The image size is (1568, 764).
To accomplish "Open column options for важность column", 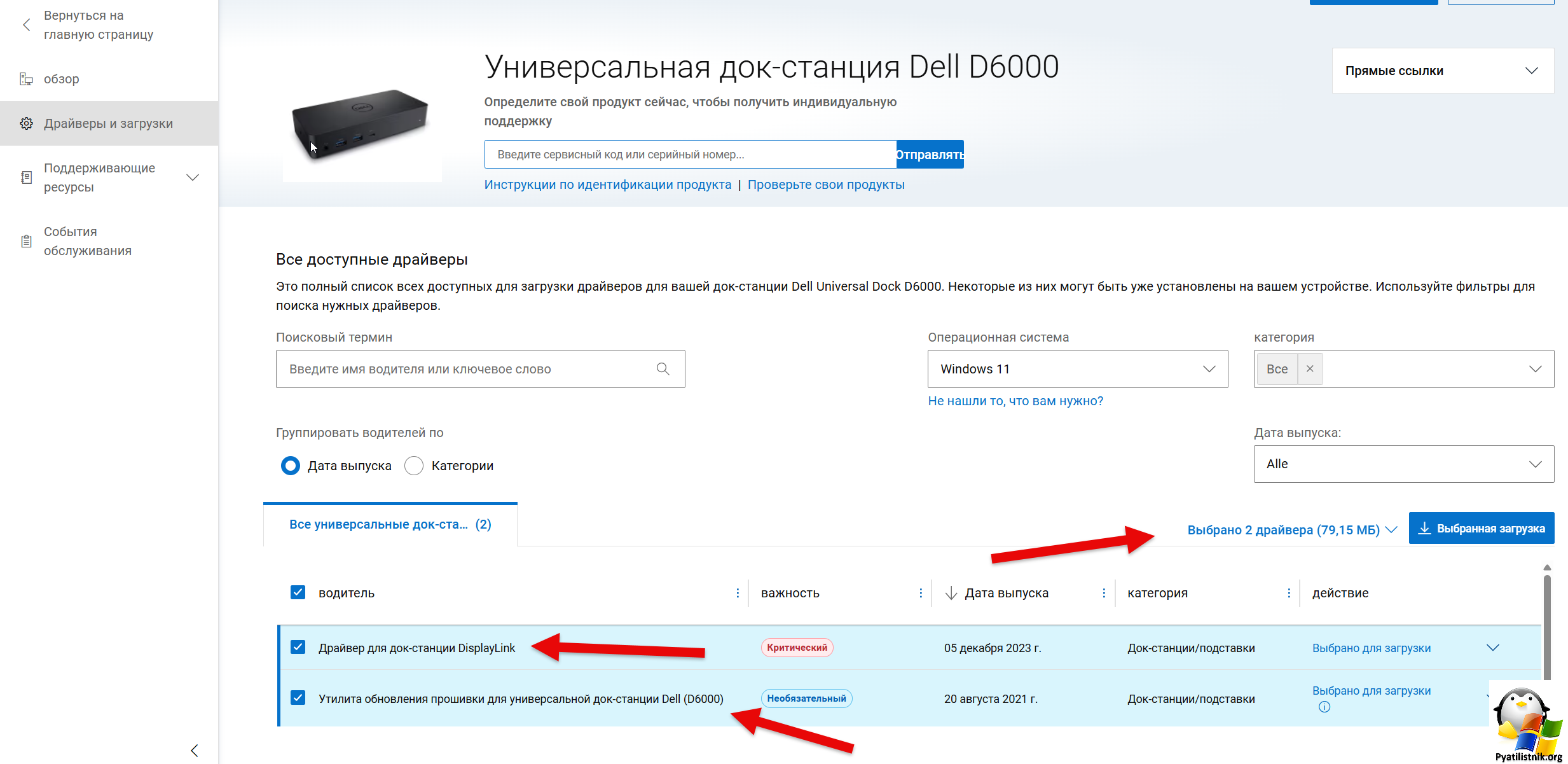I will coord(921,593).
